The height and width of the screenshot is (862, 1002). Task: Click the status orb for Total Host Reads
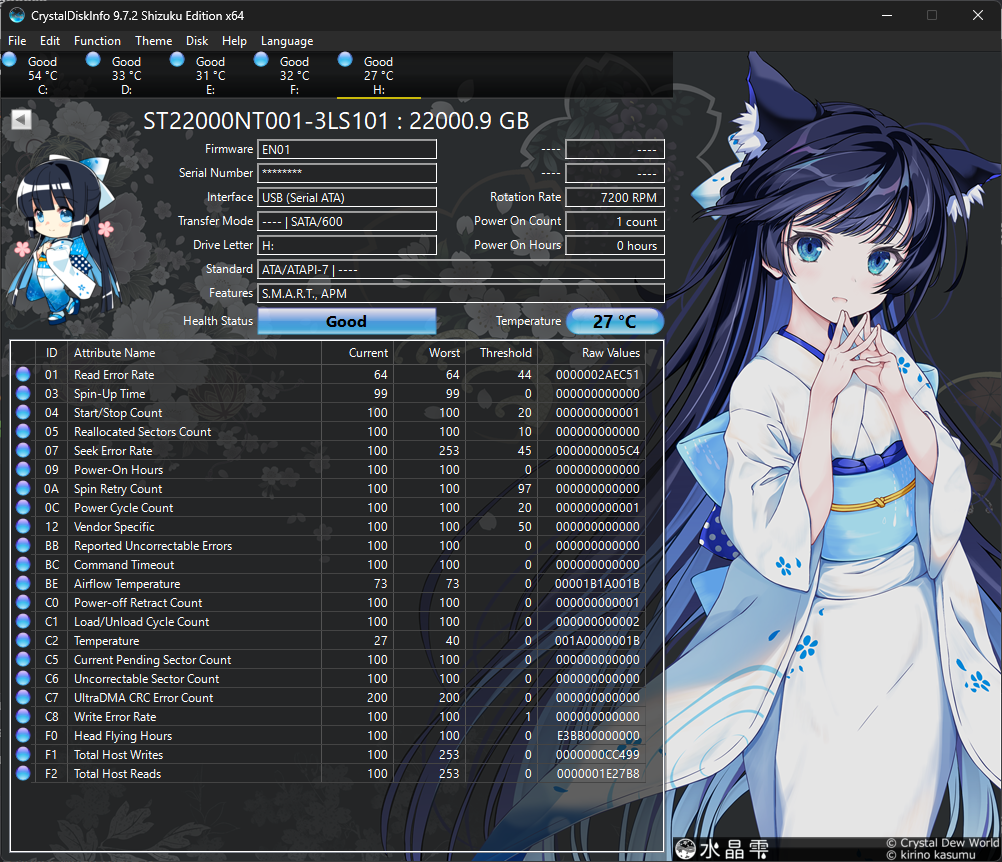point(23,774)
